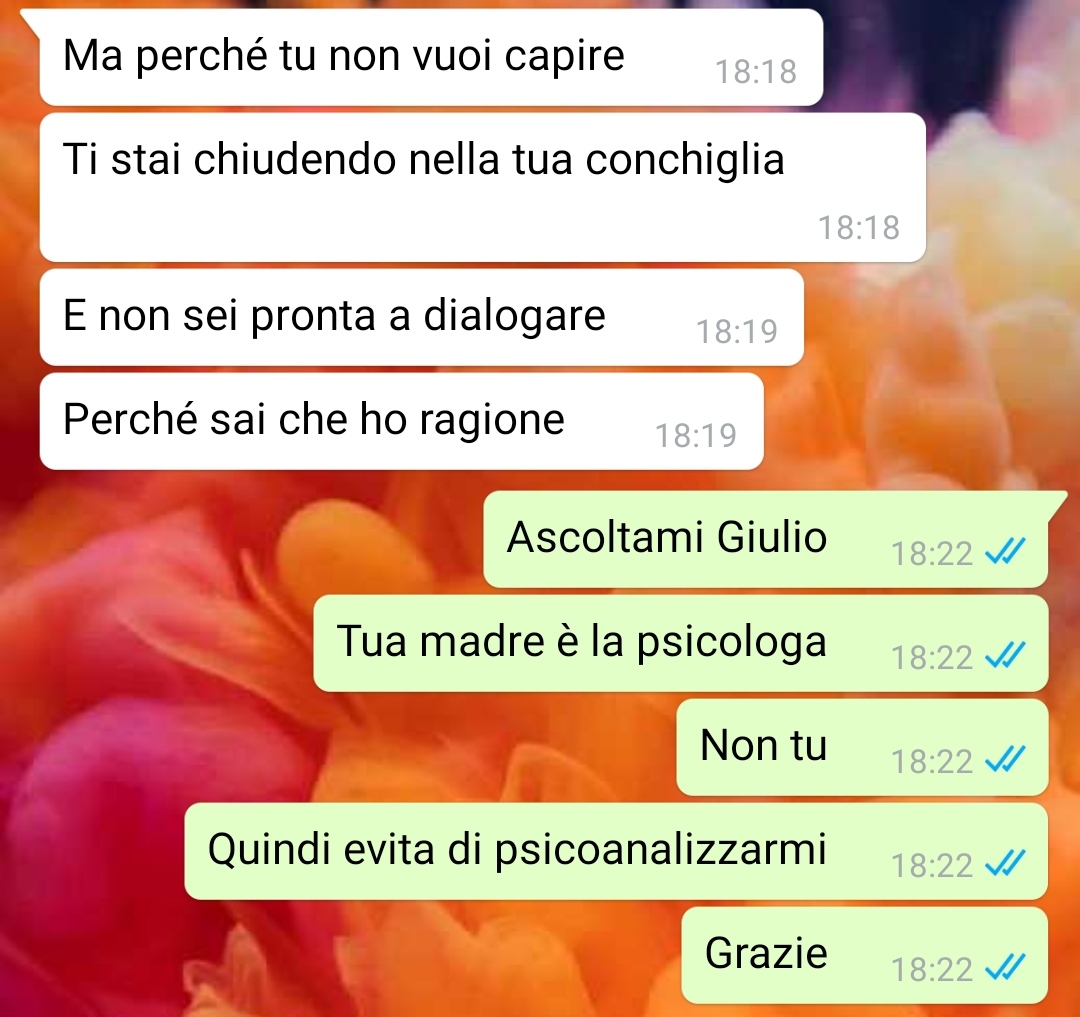Select the "Non tu" sent bubble text

[763, 746]
